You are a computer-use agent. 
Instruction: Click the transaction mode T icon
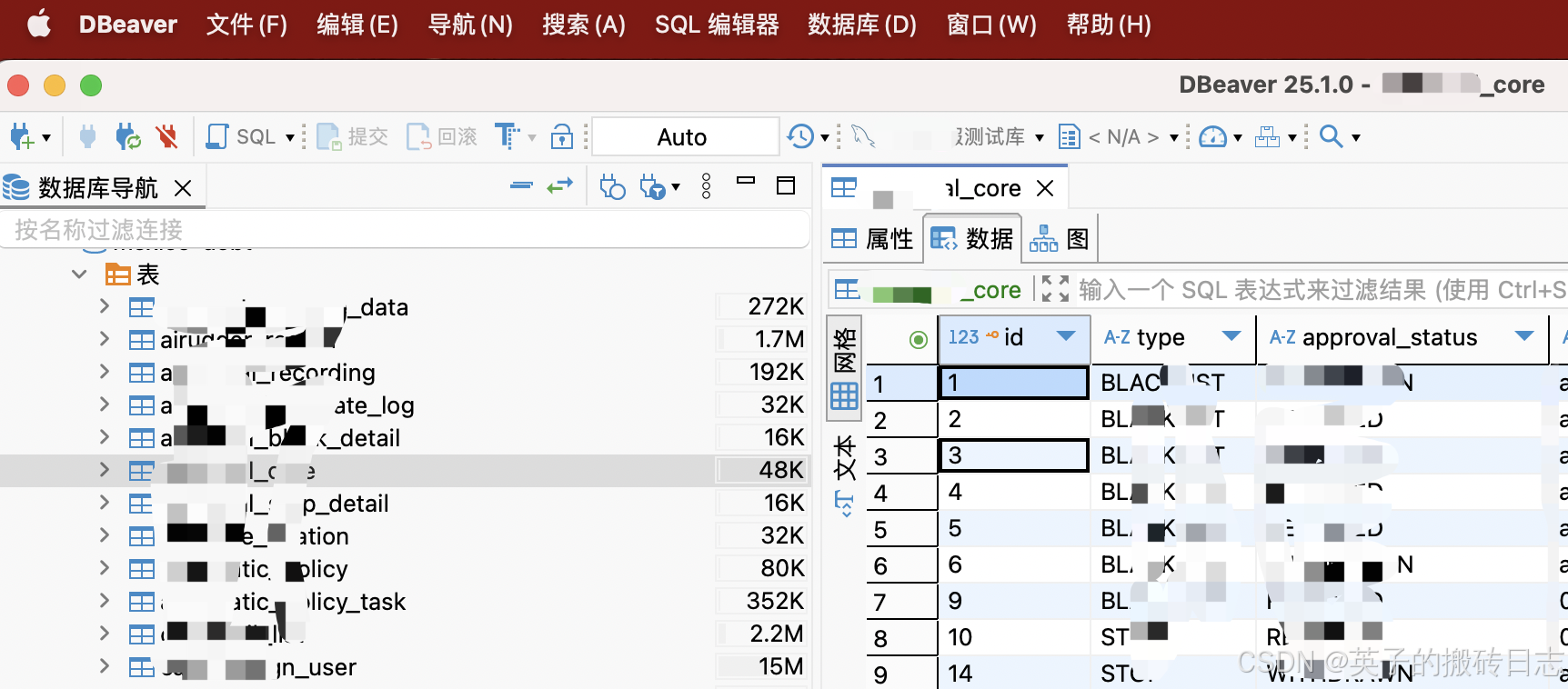[x=507, y=136]
